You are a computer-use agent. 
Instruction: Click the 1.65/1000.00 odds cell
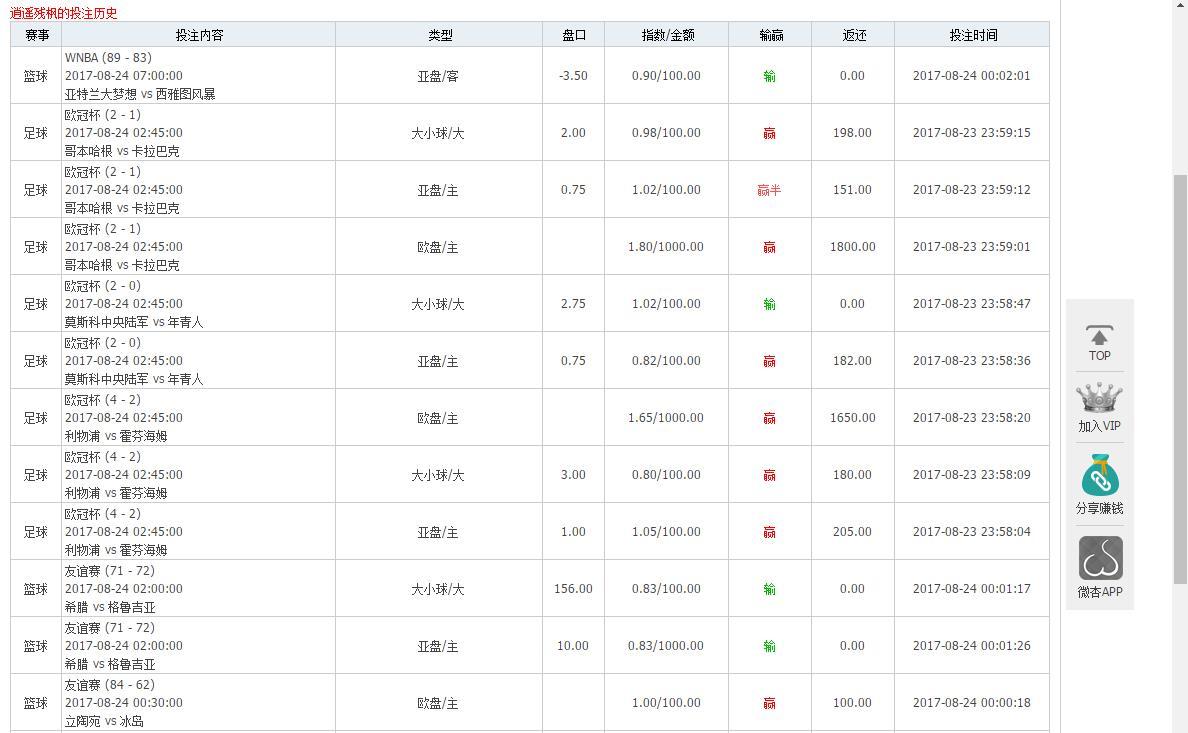[x=666, y=417]
